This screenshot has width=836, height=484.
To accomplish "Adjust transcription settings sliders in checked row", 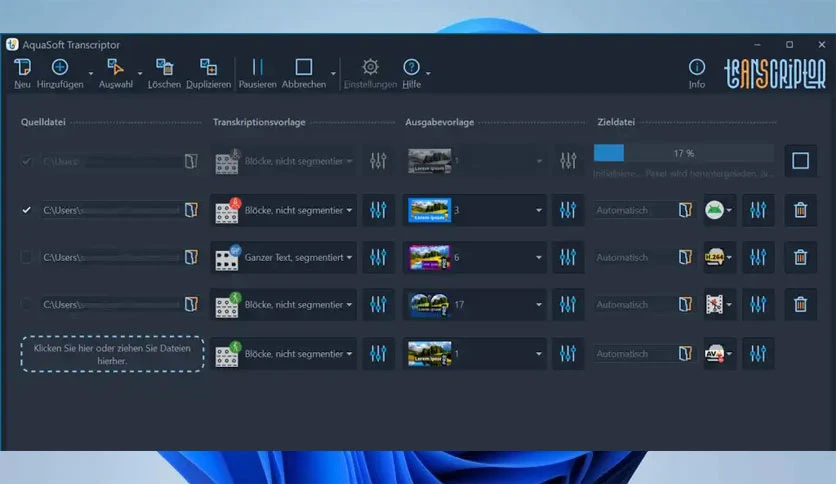I will [378, 210].
